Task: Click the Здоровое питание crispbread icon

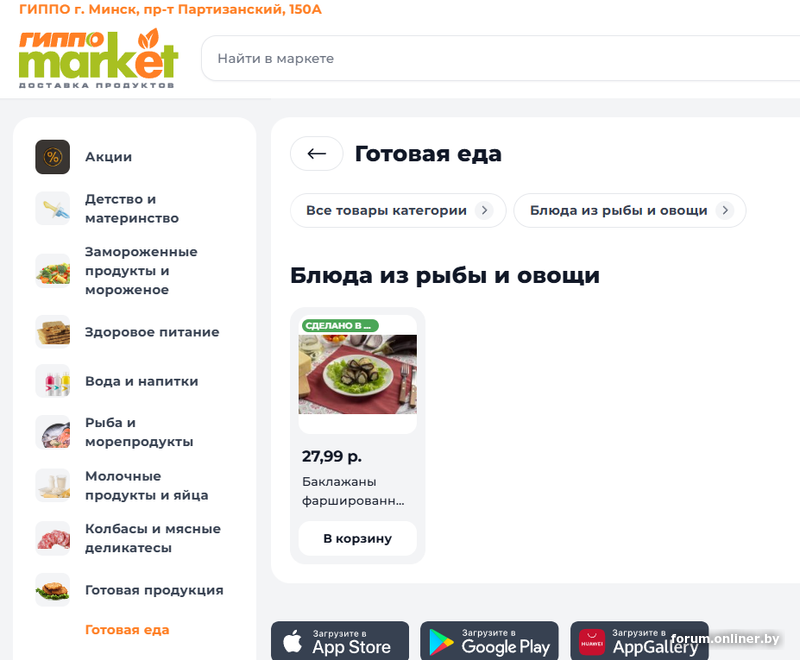Action: [x=53, y=332]
